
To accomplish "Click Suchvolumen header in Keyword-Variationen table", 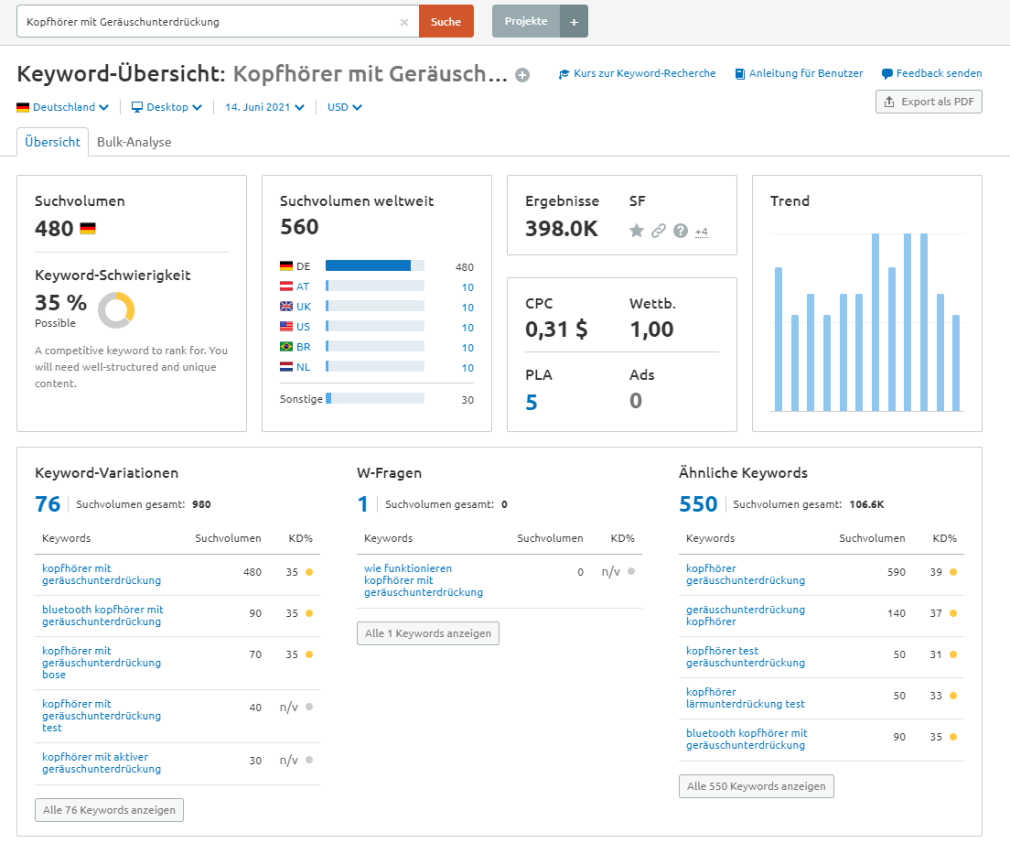I will coord(228,538).
